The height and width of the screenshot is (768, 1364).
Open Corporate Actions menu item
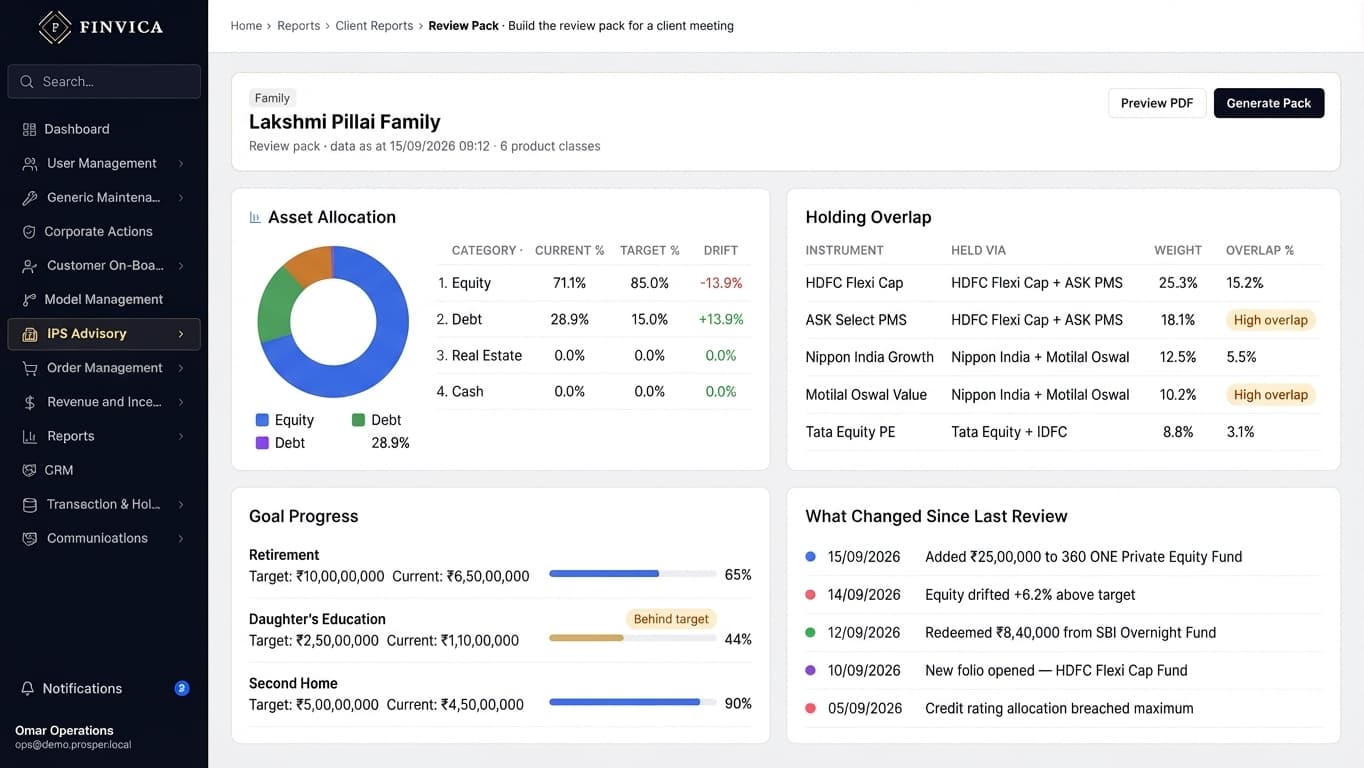[x=104, y=231]
